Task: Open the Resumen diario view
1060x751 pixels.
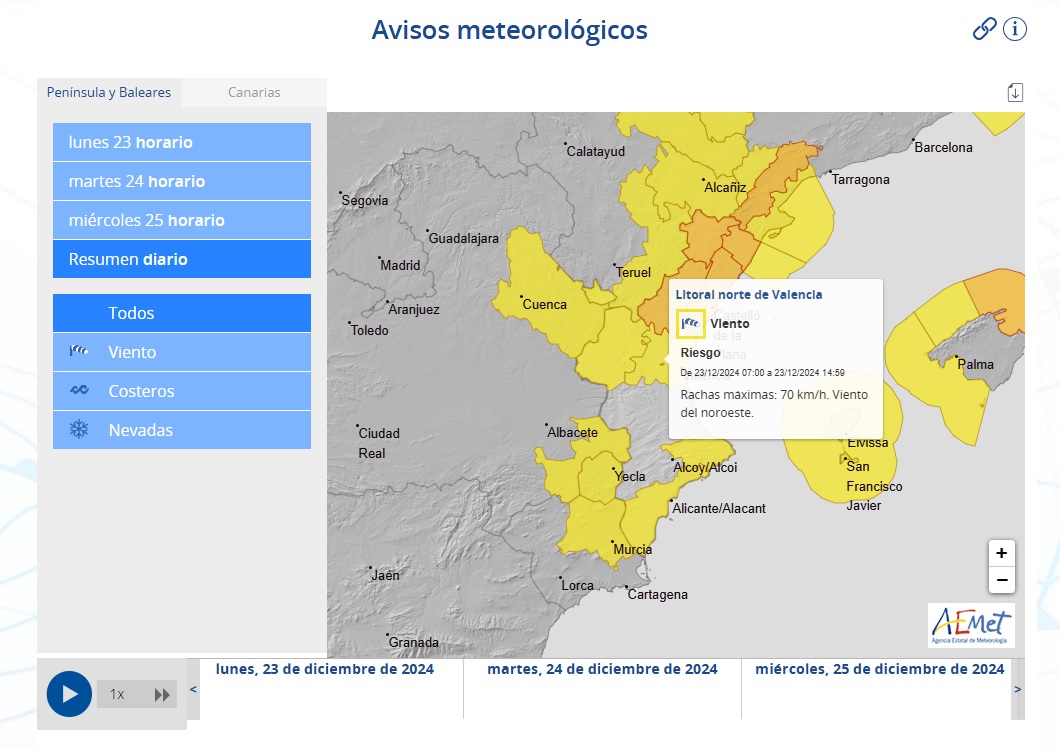Action: [181, 259]
